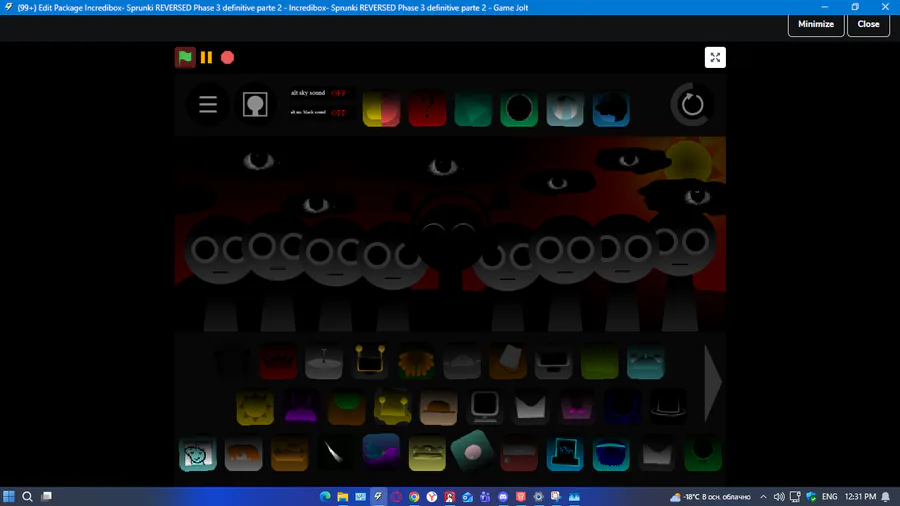Image resolution: width=900 pixels, height=506 pixels.
Task: Open Windows taskbar search
Action: (x=27, y=496)
